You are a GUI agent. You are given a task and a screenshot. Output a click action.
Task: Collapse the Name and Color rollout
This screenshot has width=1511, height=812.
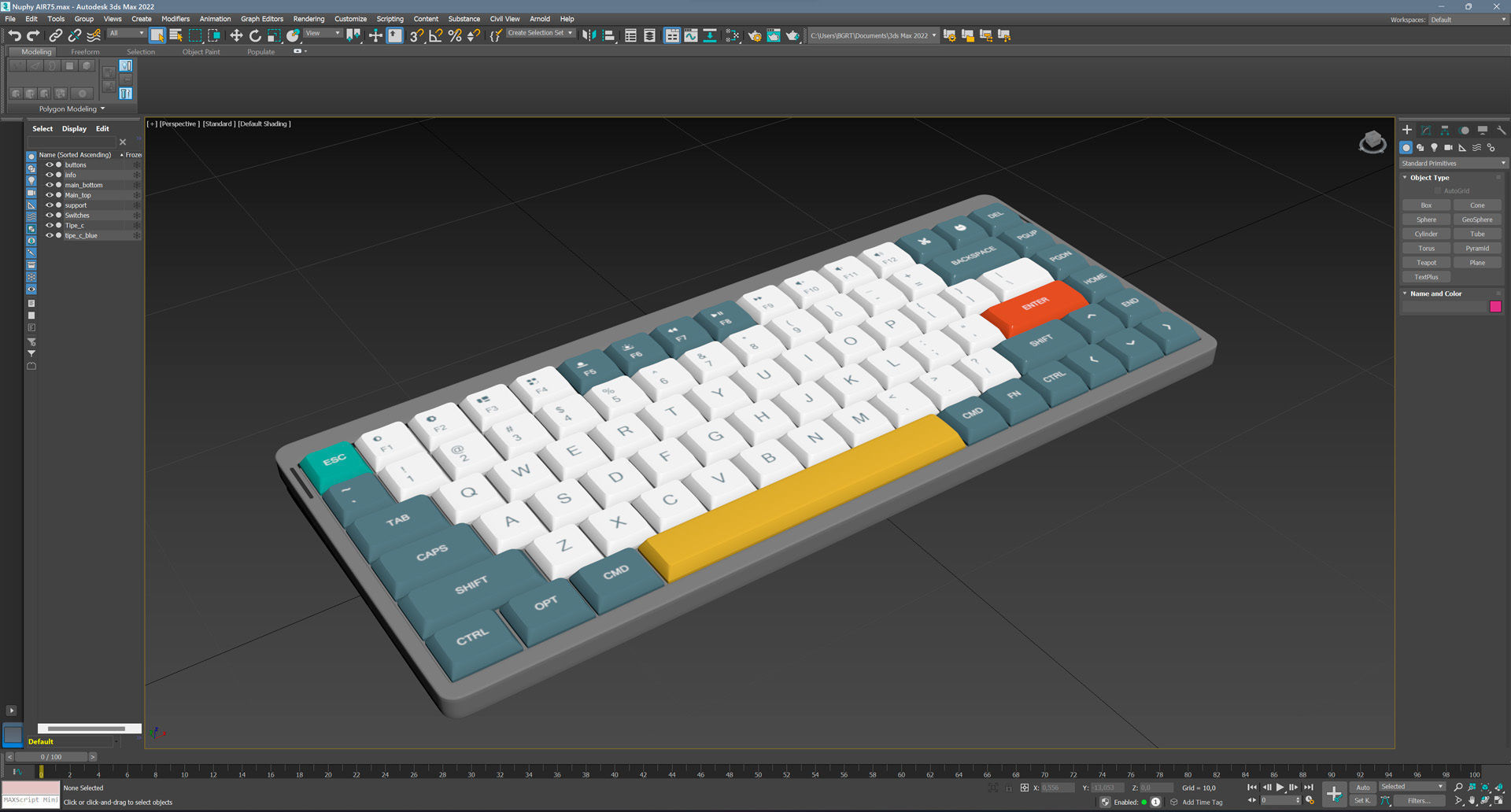(x=1405, y=293)
